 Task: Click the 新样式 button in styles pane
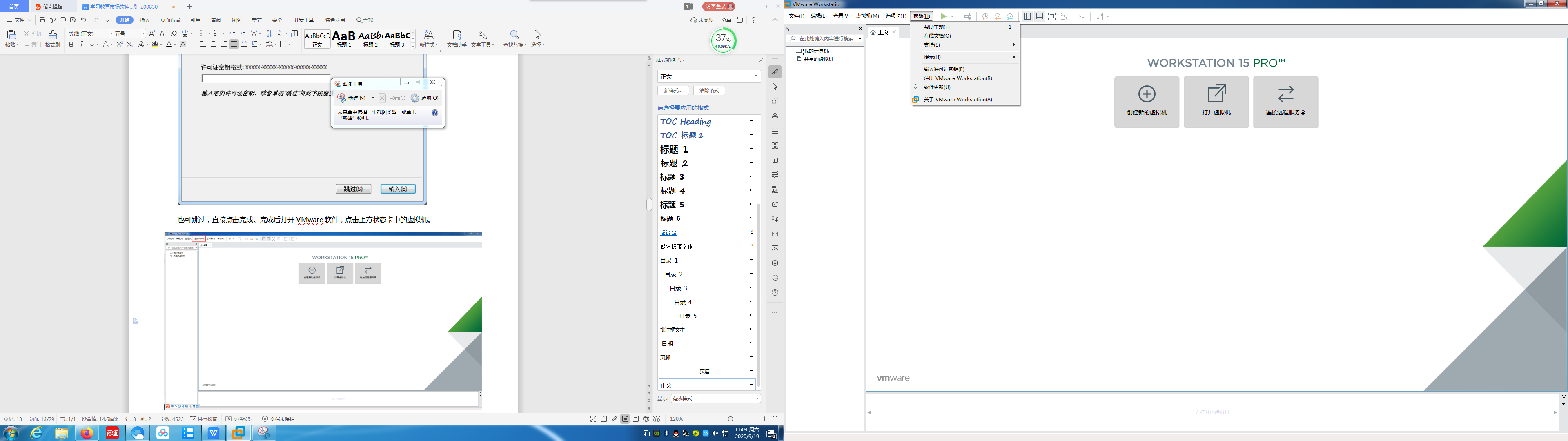tap(673, 91)
